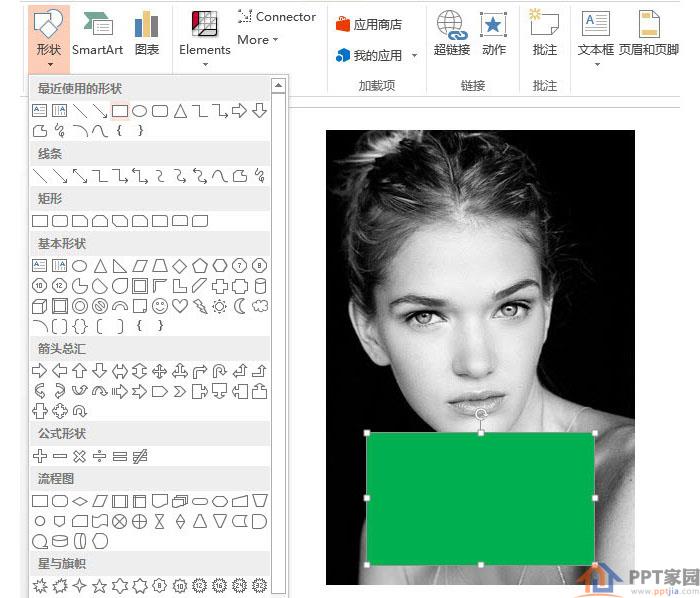Add a 动作 action
Viewport: 700px width, 598px height.
(x=494, y=34)
